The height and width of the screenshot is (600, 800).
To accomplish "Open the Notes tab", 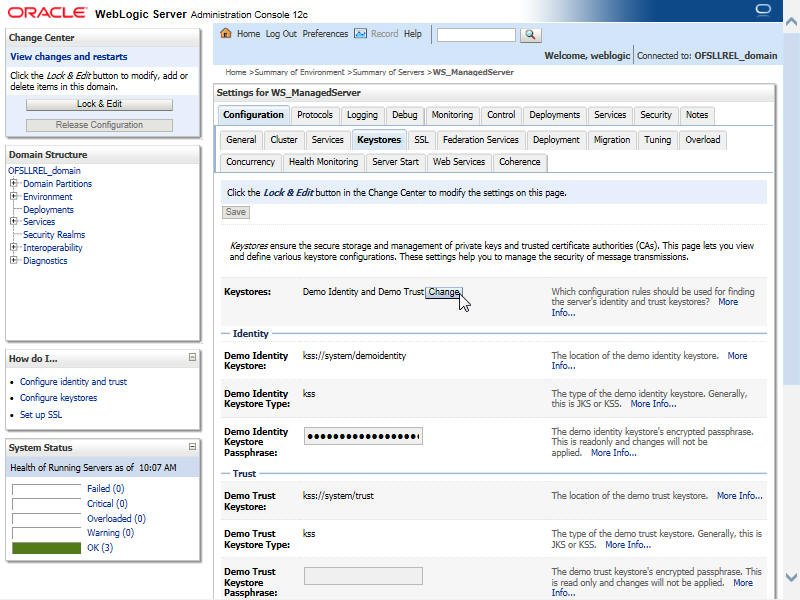I will pos(696,115).
